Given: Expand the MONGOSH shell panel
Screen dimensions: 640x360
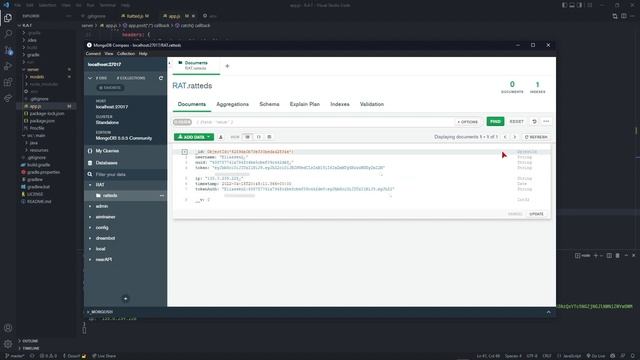Looking at the screenshot, I should point(549,312).
